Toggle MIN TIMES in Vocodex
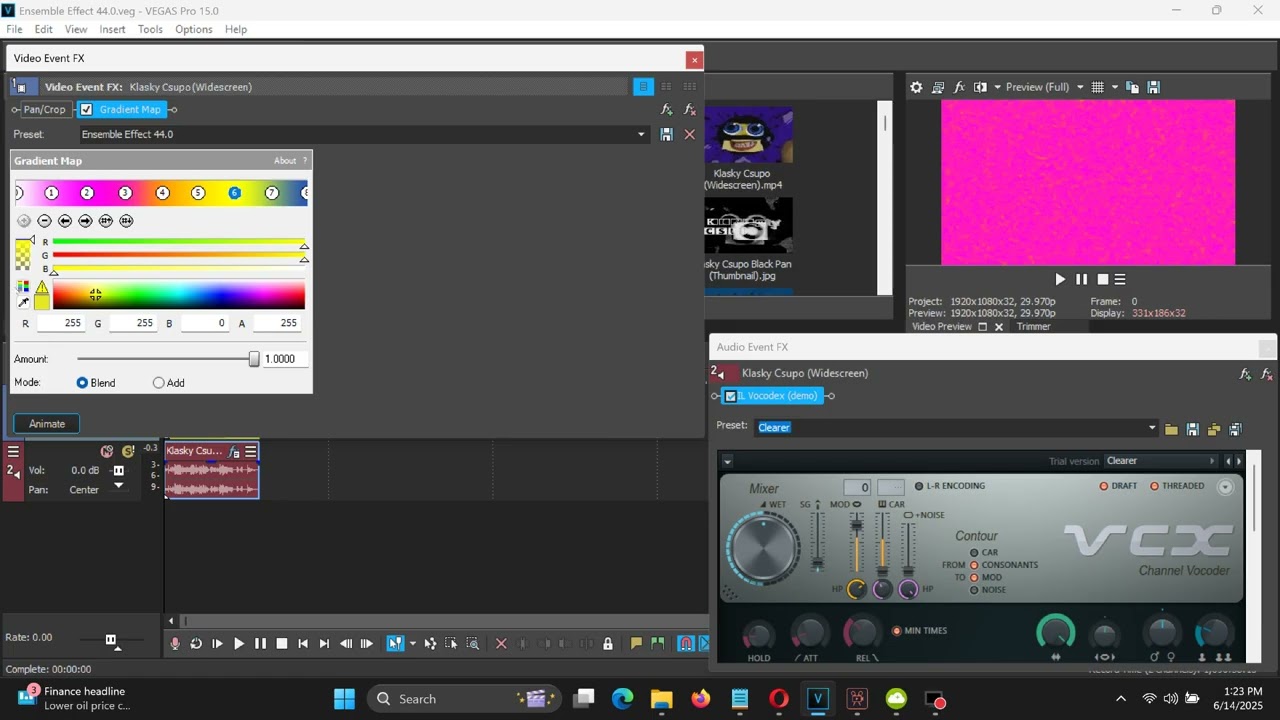Screen dimensions: 1280x720 (896, 631)
